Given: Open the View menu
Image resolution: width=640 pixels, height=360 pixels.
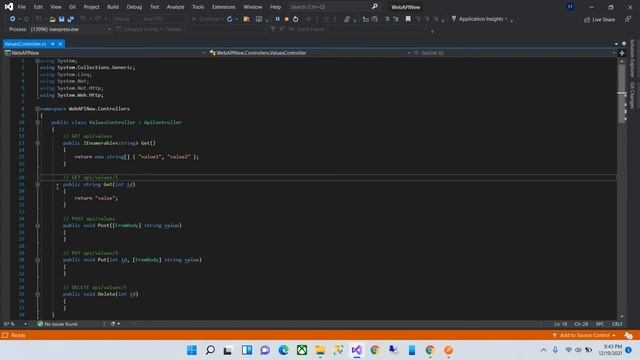Looking at the screenshot, I should pos(56,7).
